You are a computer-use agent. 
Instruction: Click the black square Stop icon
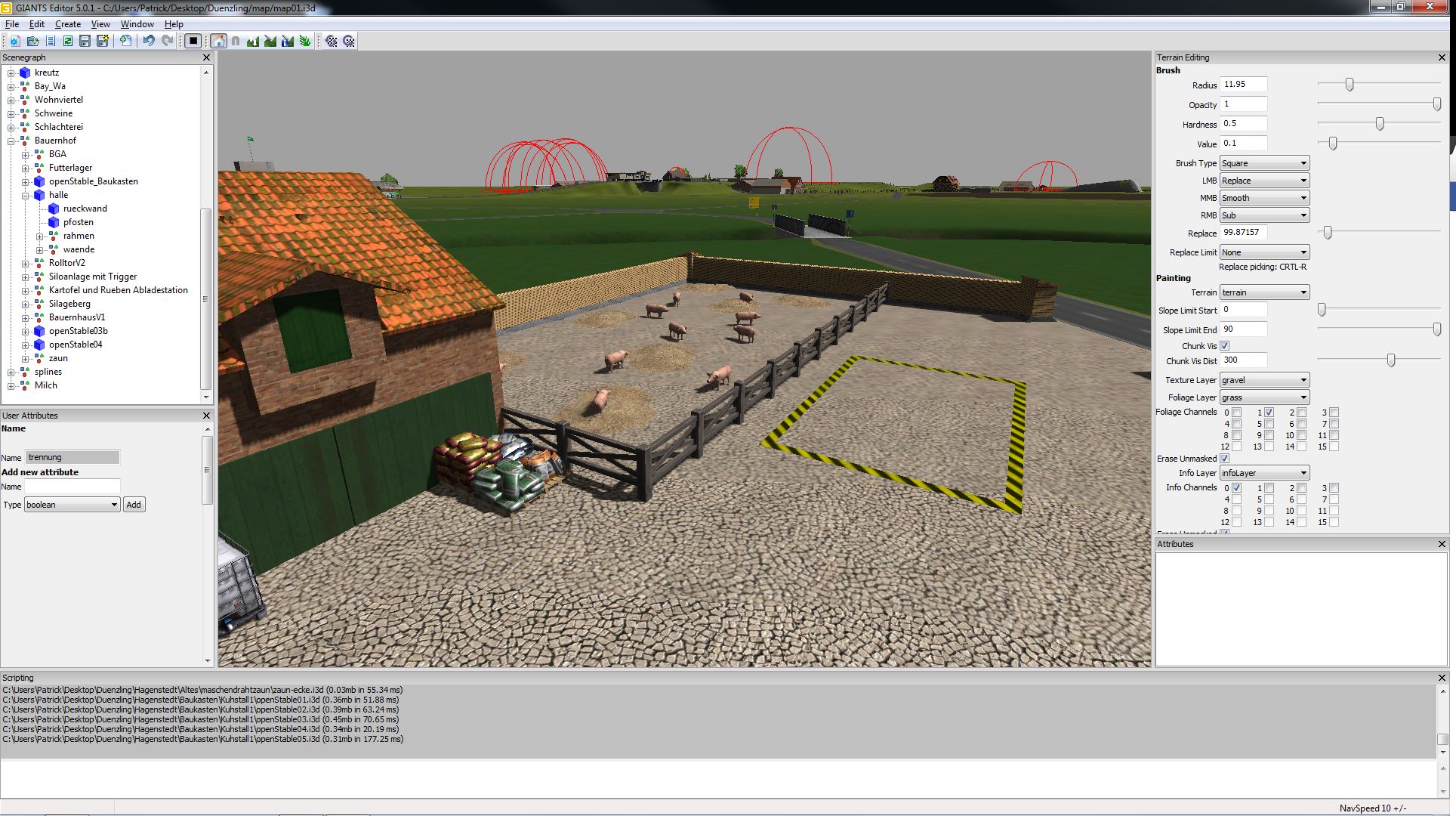point(193,41)
